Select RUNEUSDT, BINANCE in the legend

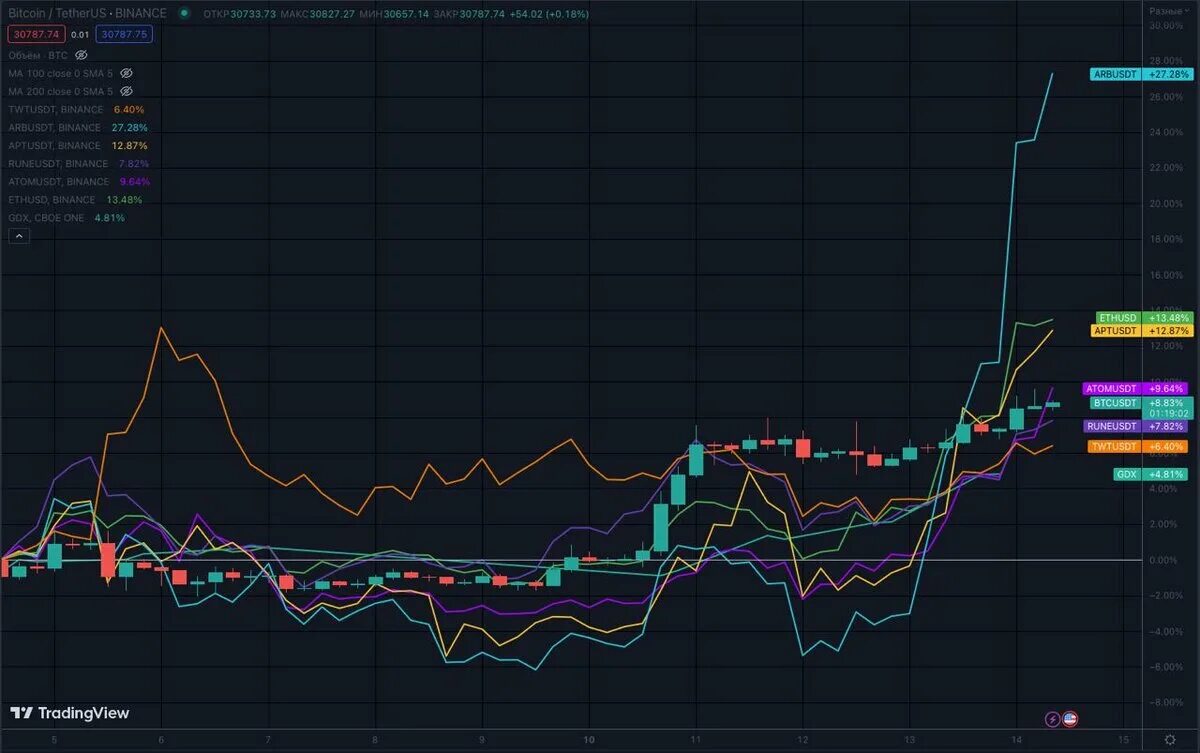point(58,163)
